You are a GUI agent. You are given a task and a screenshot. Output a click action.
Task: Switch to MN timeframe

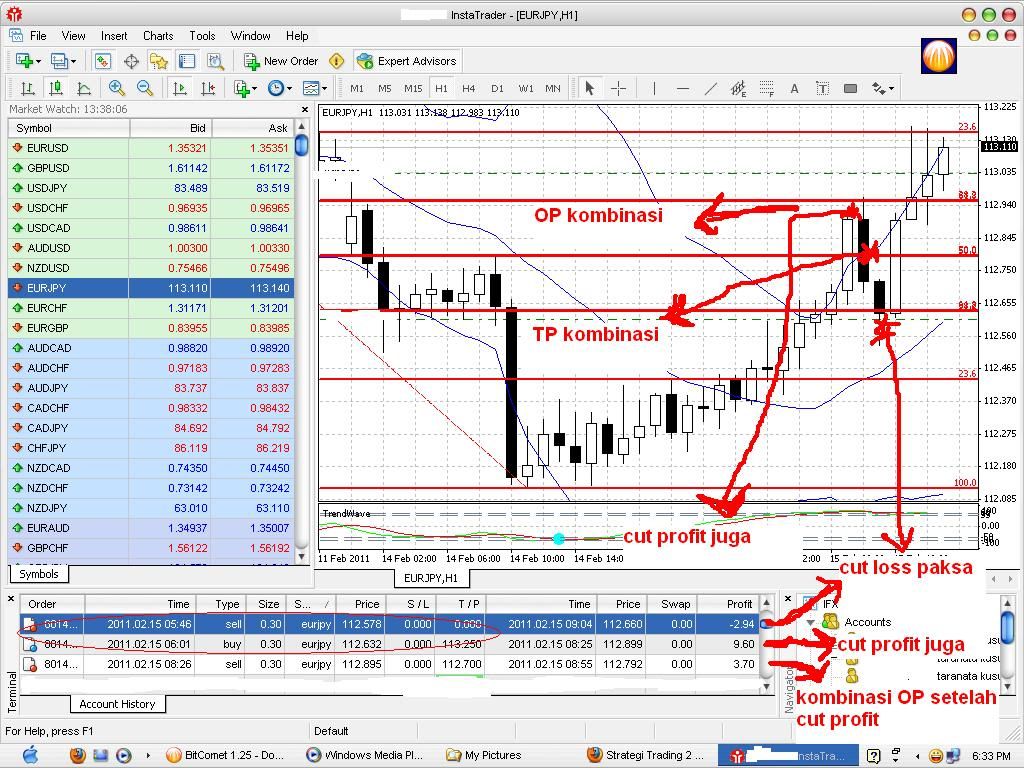552,88
